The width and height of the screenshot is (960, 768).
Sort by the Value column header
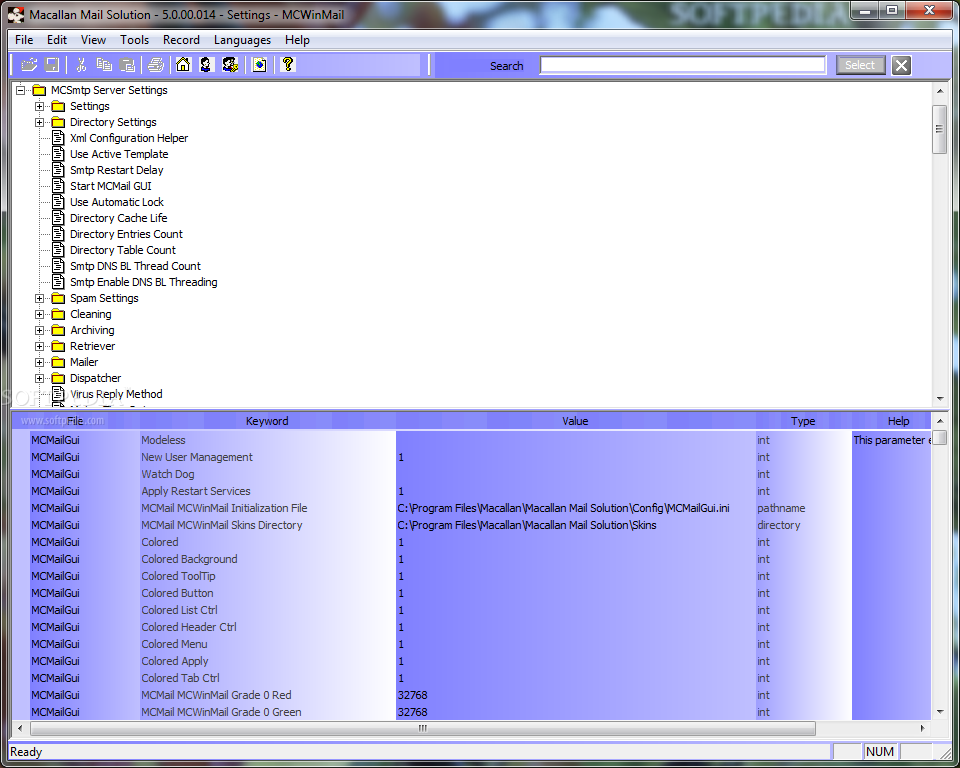point(575,421)
